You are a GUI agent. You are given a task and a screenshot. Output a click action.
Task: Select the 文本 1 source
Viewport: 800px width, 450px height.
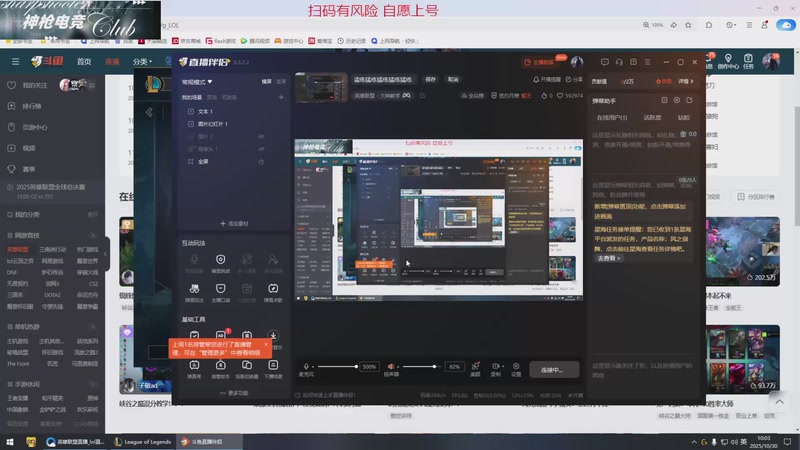tap(205, 111)
